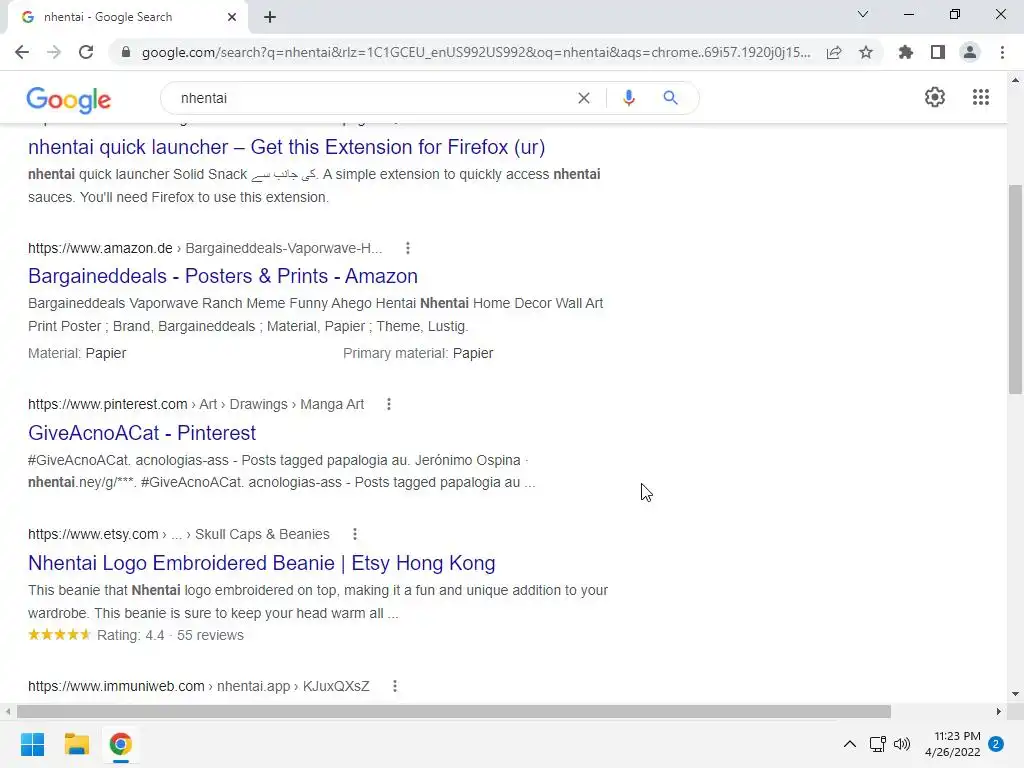The height and width of the screenshot is (768, 1024).
Task: Click the vertical scrollbar thumb
Action: click(x=1015, y=289)
